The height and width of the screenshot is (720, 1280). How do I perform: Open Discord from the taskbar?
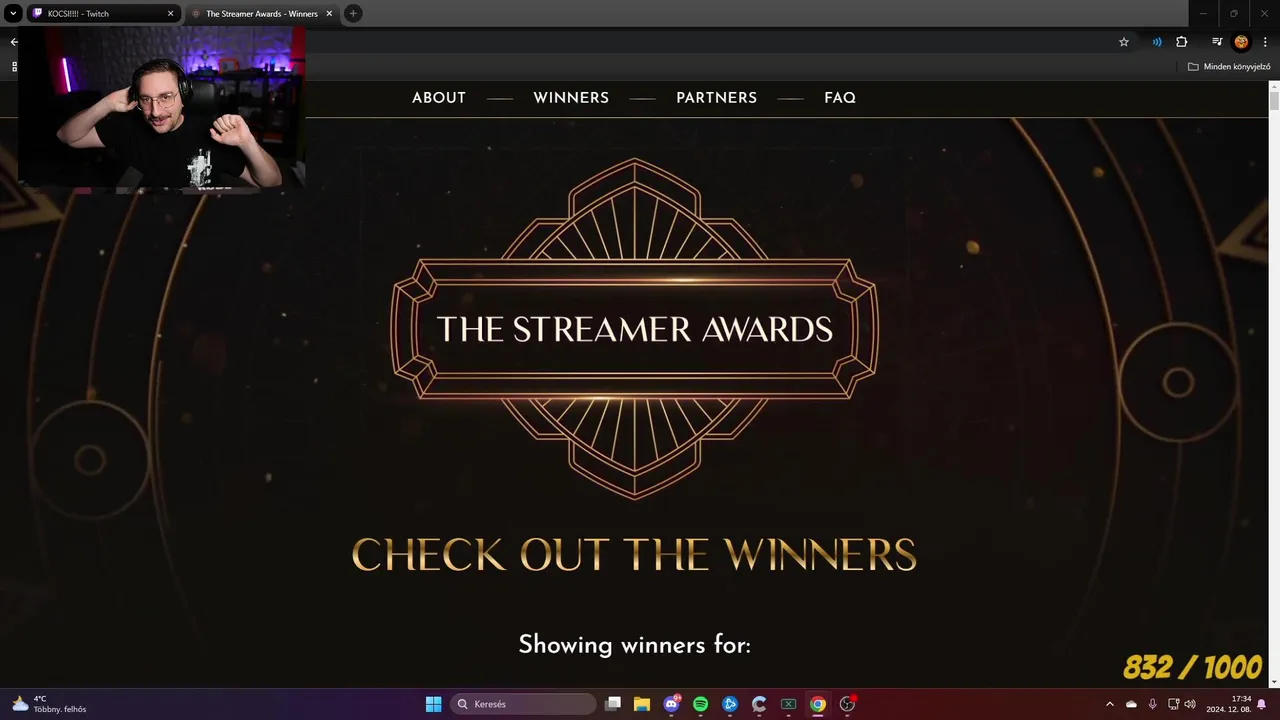[x=671, y=704]
